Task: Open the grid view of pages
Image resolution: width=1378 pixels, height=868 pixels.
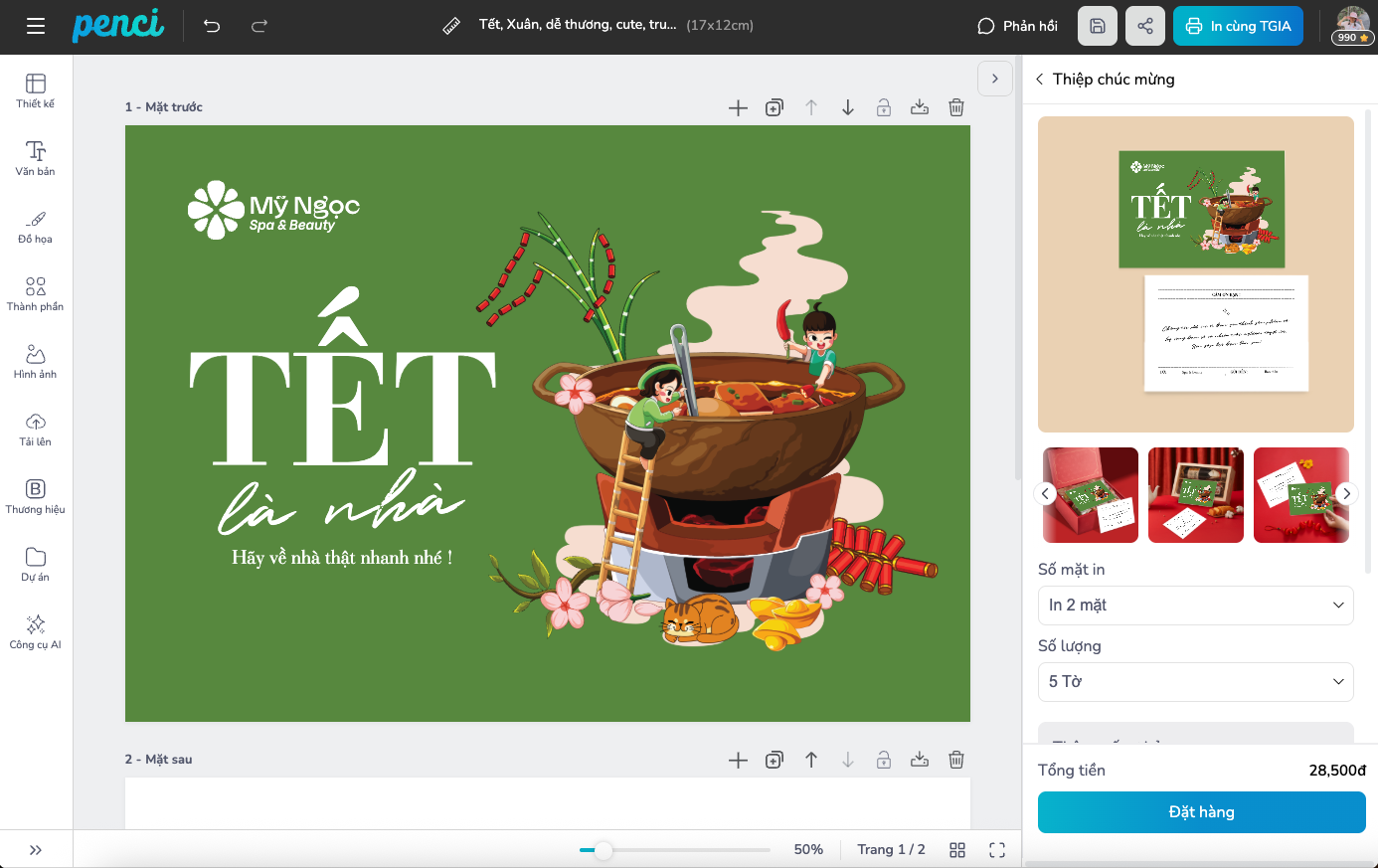Action: click(x=957, y=849)
